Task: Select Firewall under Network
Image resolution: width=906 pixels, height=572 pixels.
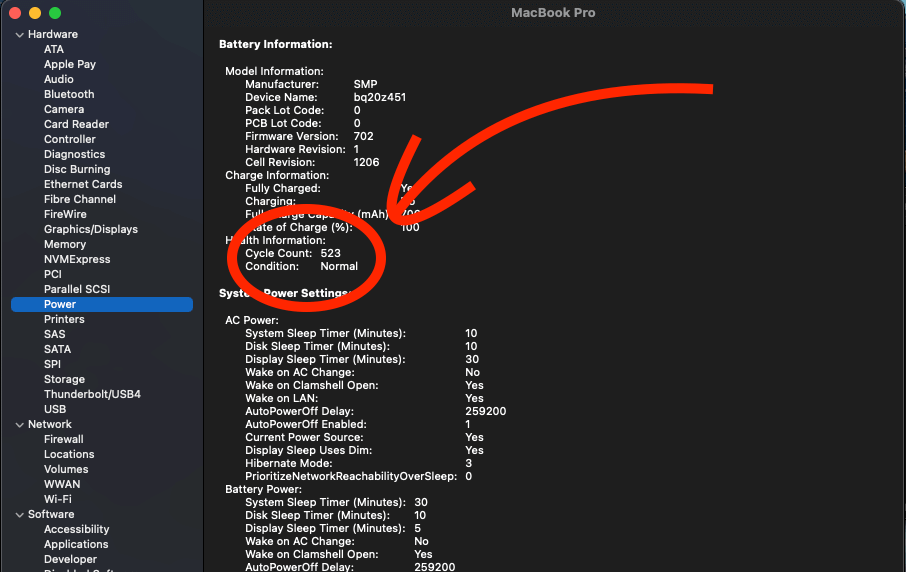Action: 64,440
